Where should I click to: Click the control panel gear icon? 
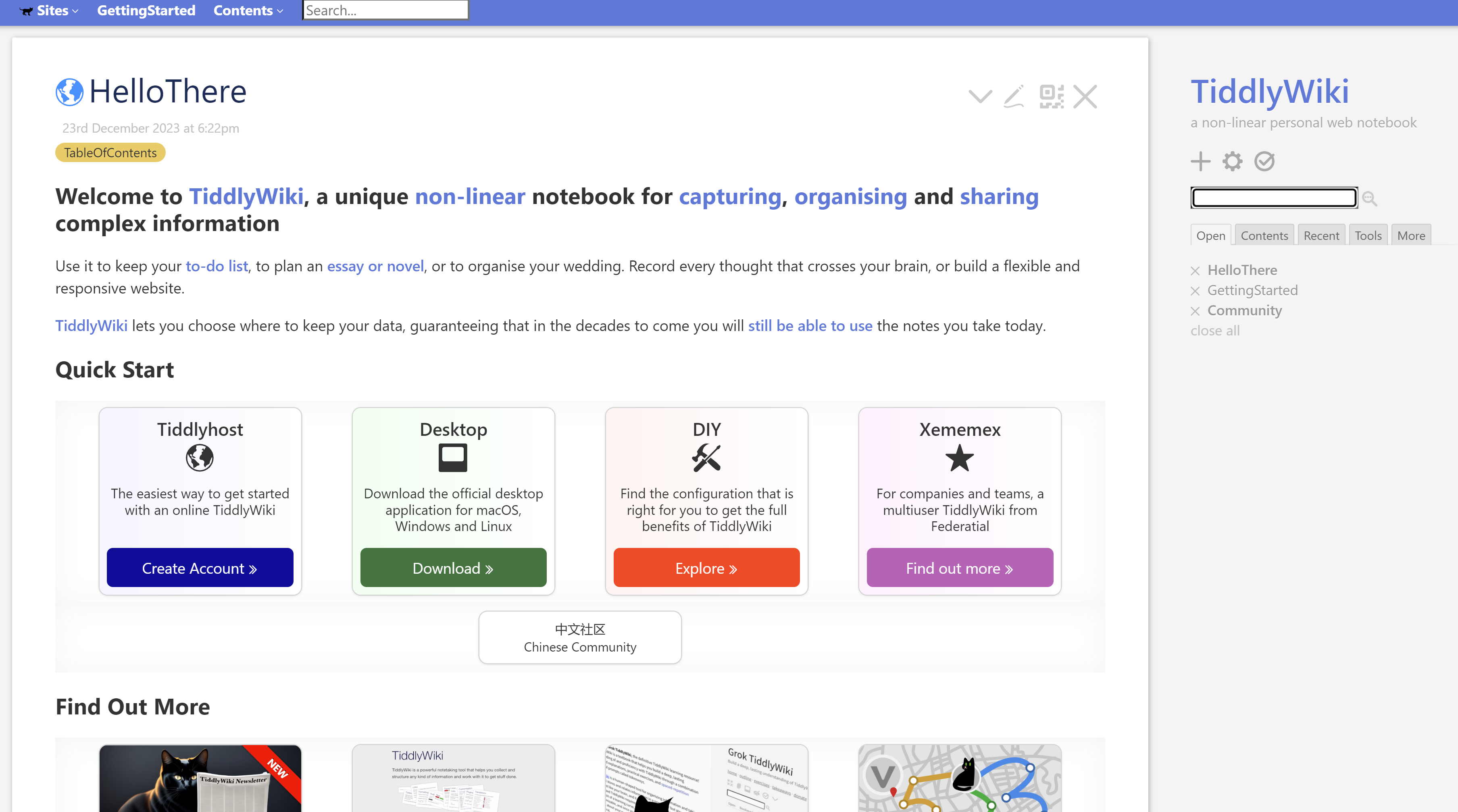pyautogui.click(x=1232, y=161)
